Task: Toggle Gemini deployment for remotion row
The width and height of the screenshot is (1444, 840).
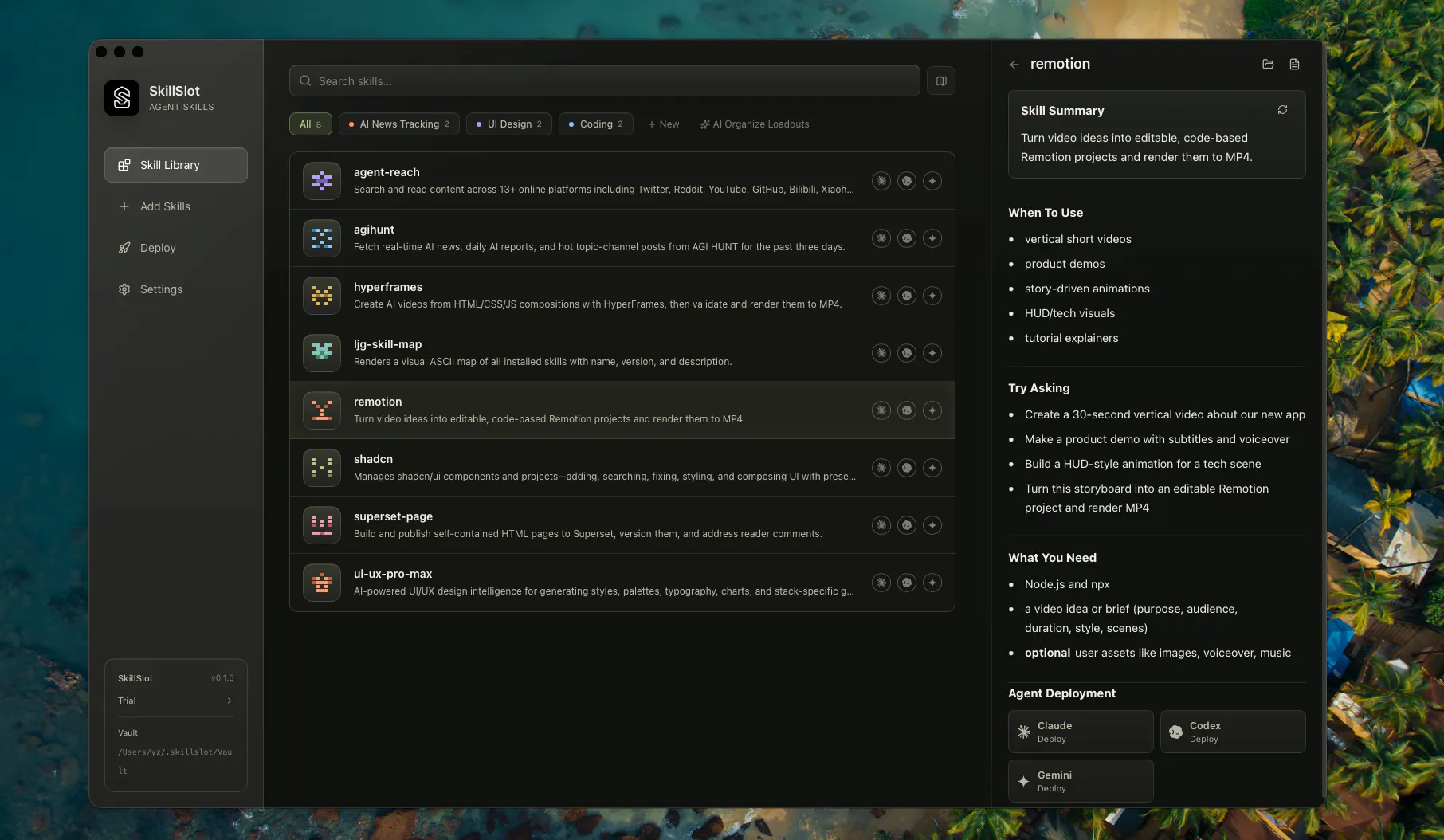Action: pyautogui.click(x=932, y=410)
